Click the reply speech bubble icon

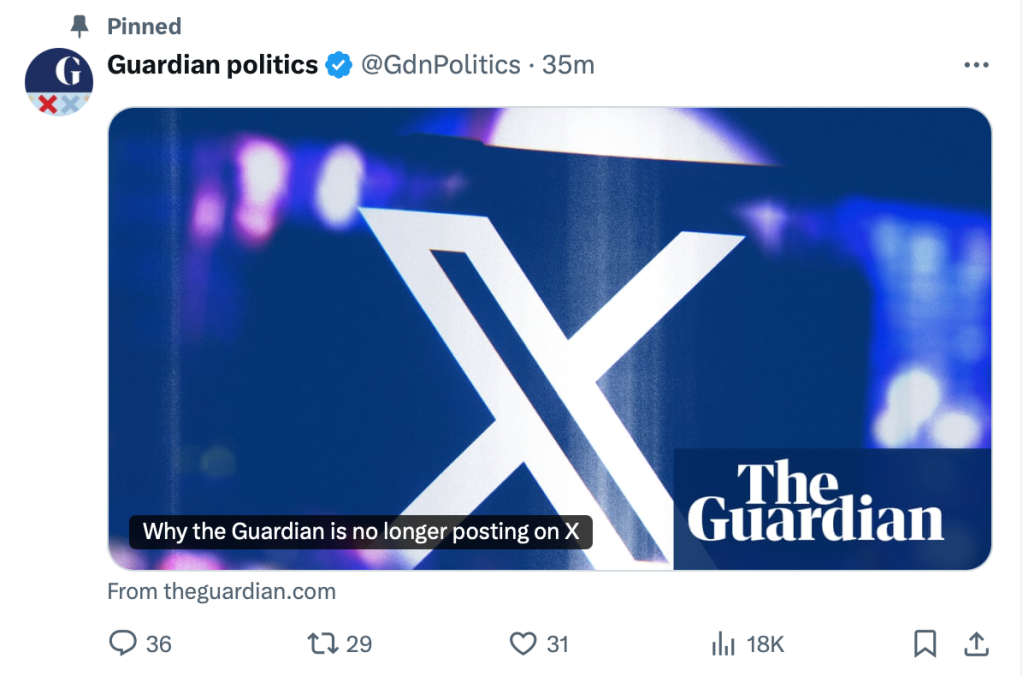coord(123,644)
